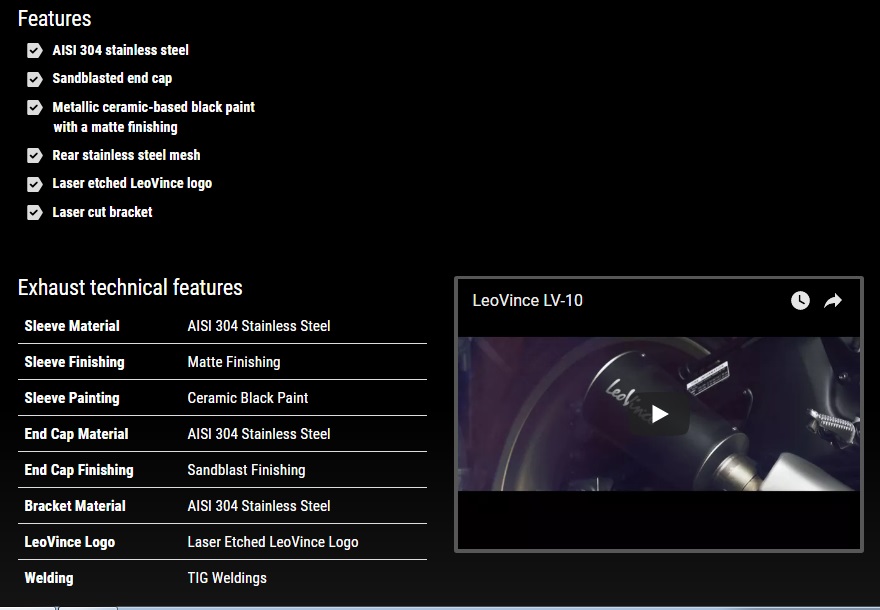
Task: Click the Share arrow icon on video
Action: pos(833,301)
